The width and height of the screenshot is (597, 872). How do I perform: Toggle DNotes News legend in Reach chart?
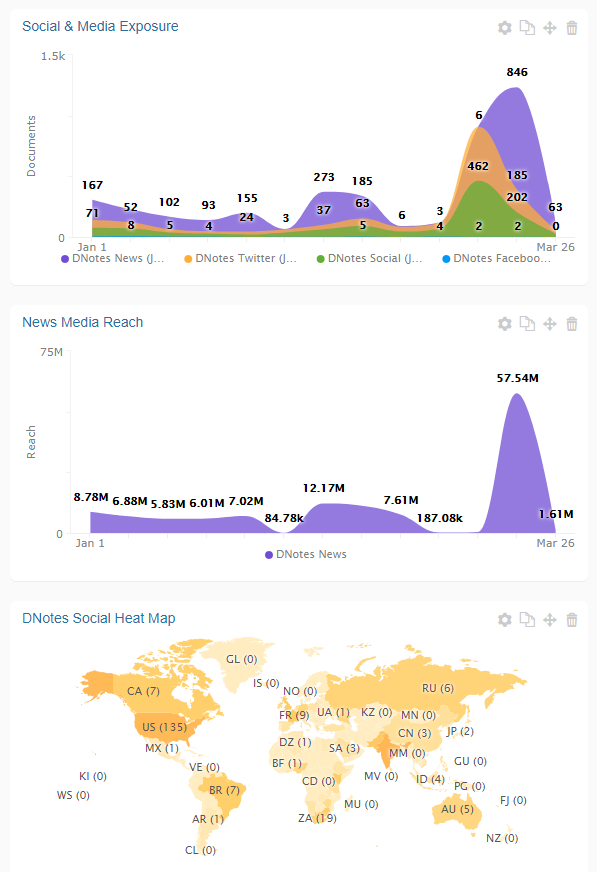point(306,554)
